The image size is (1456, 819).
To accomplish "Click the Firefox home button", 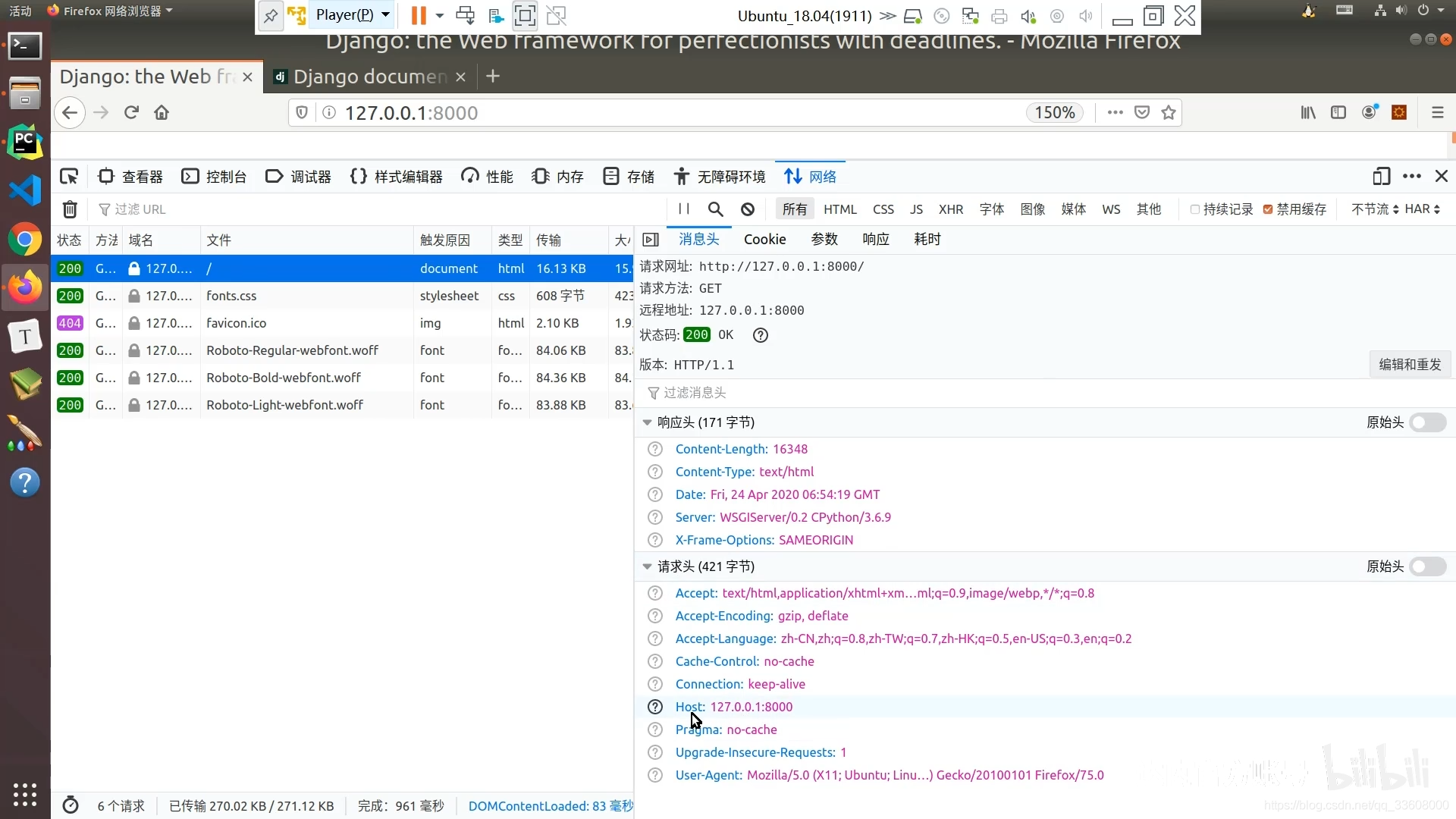I will [x=162, y=113].
